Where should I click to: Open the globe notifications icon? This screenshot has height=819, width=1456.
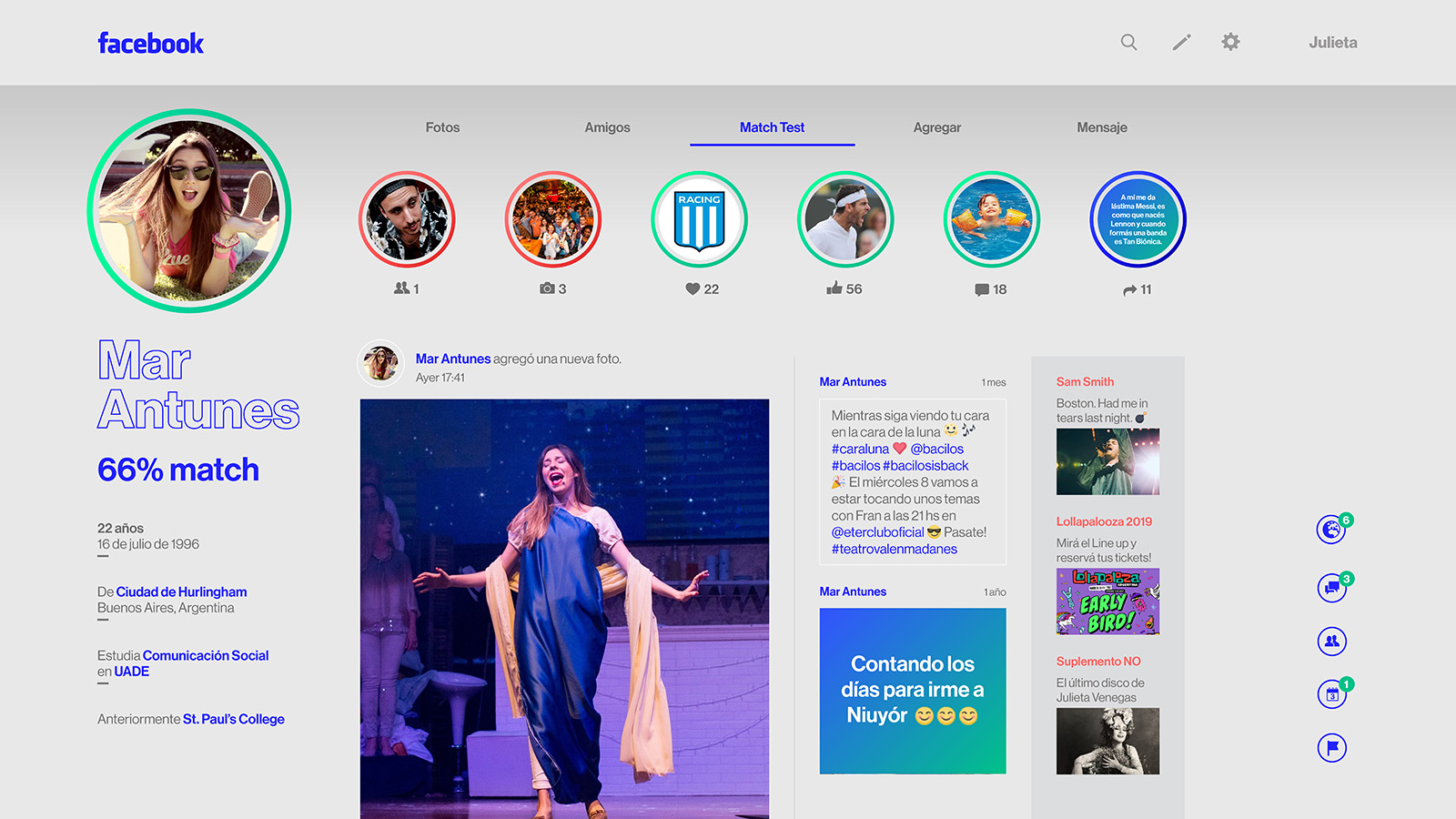tap(1331, 529)
